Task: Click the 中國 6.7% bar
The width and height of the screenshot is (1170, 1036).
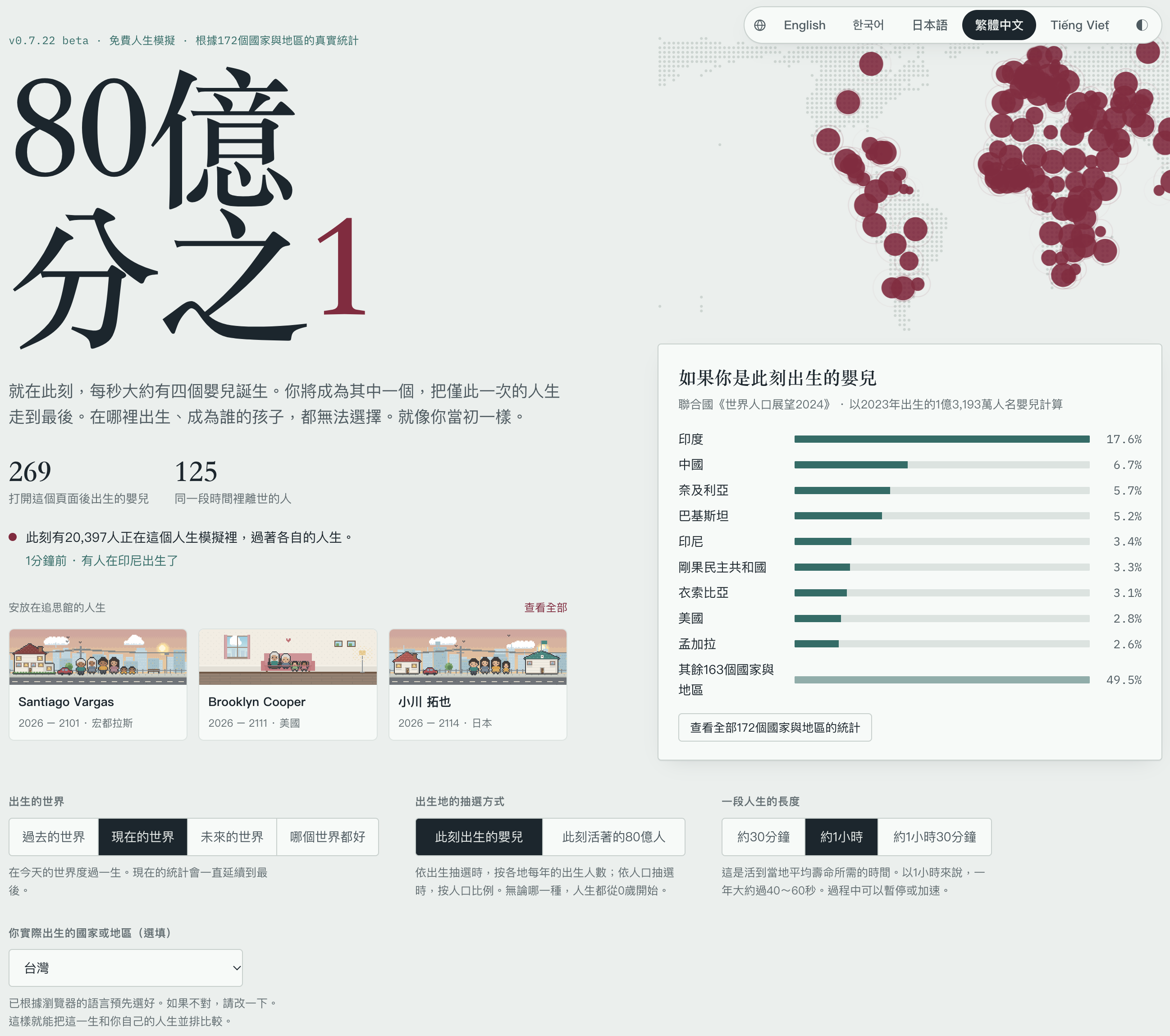Action: [x=941, y=465]
